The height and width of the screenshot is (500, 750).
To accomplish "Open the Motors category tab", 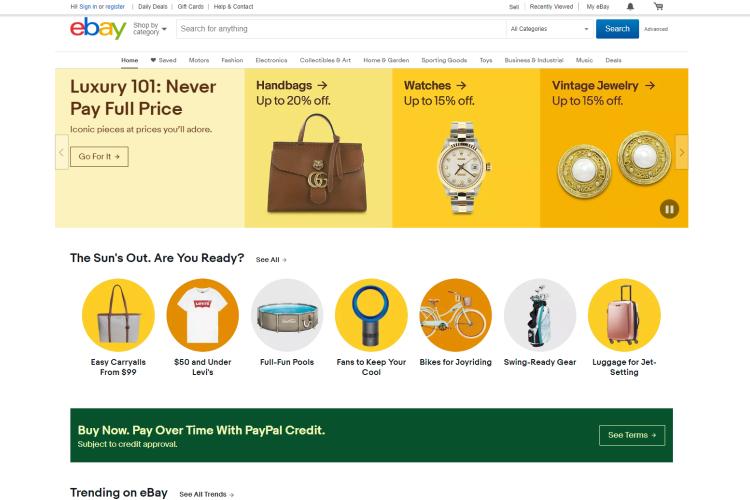I will pos(199,60).
